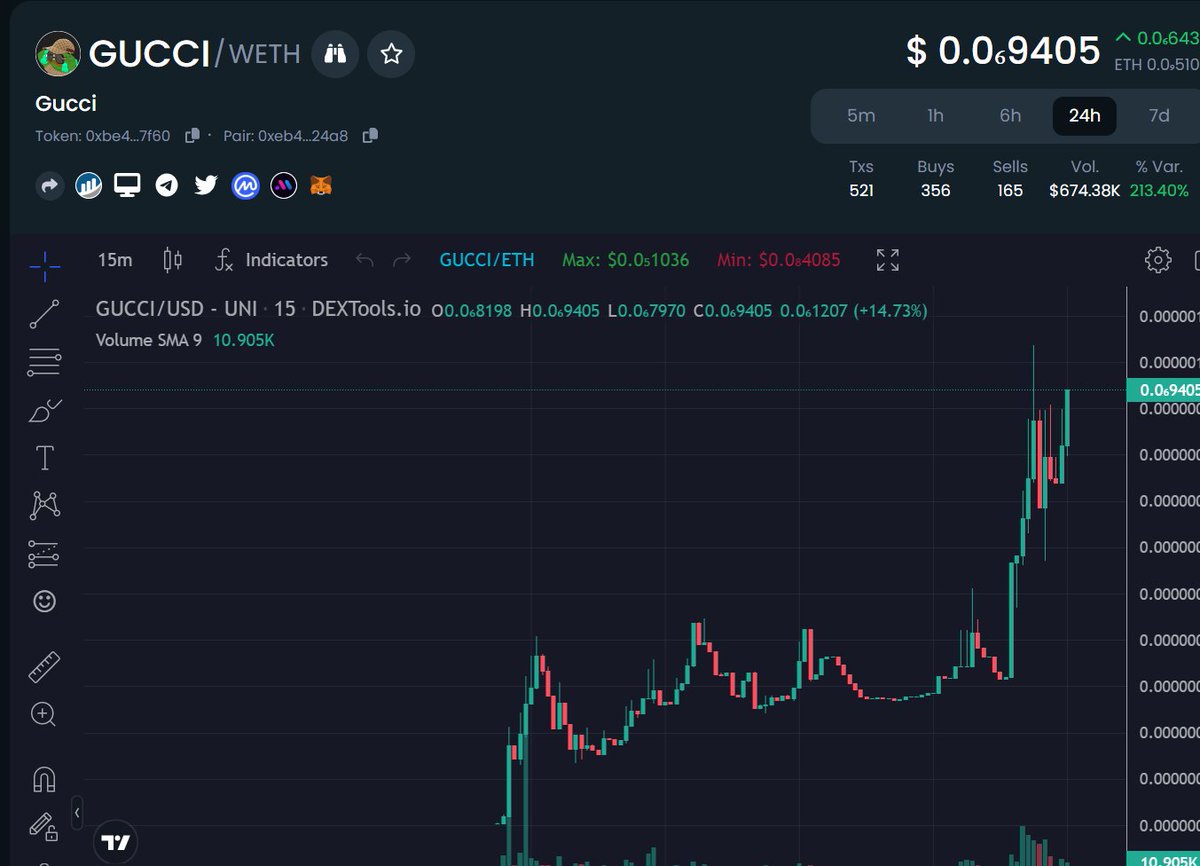
Task: Open the Indicators panel
Action: (x=287, y=260)
